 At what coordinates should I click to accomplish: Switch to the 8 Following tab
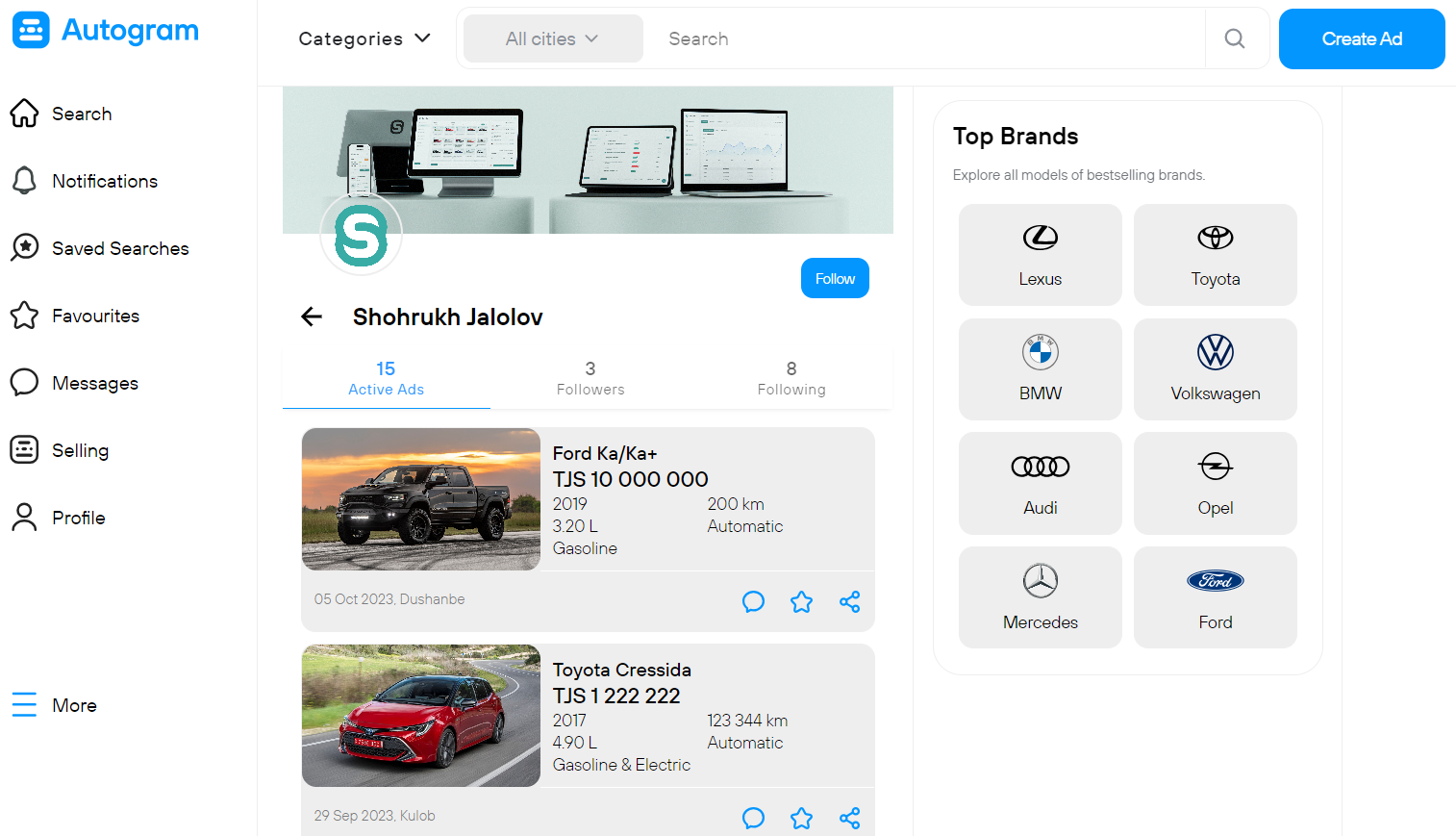coord(791,378)
